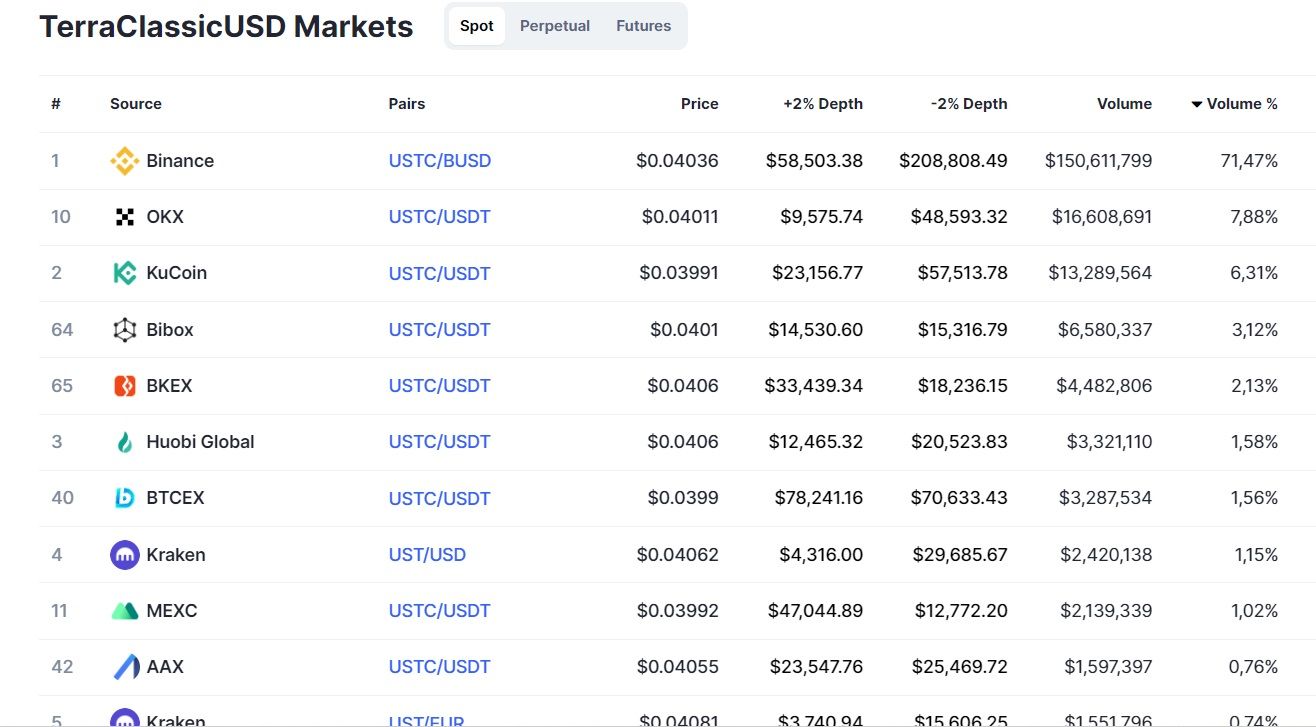Sort by the Volume column header

click(1124, 104)
